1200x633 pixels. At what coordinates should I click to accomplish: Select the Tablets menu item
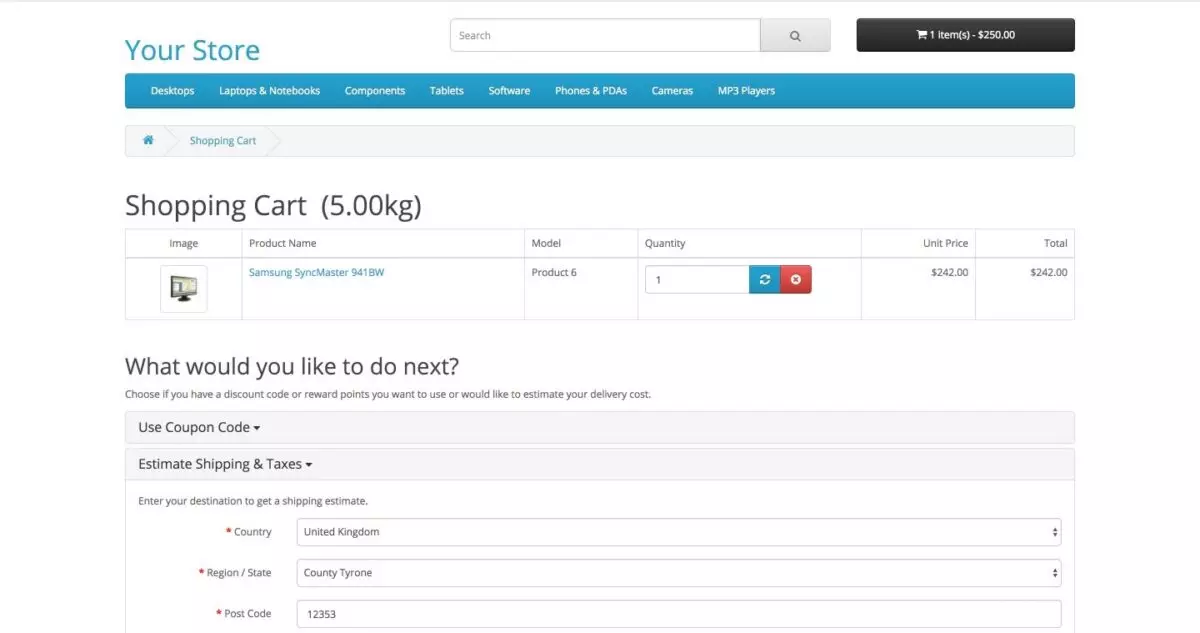447,91
